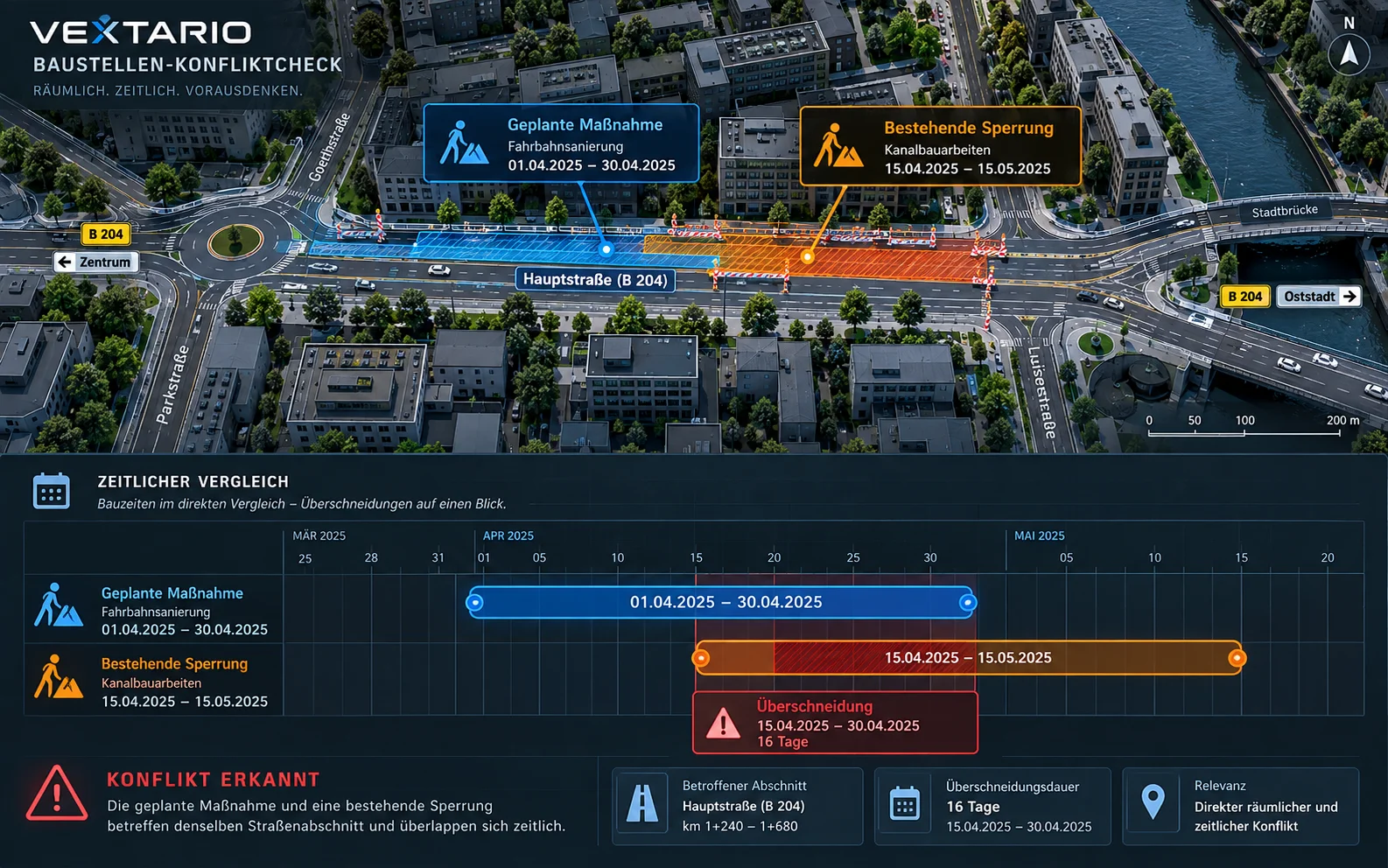The image size is (1388, 868).
Task: Click the Vextario logo
Action: coord(141,32)
